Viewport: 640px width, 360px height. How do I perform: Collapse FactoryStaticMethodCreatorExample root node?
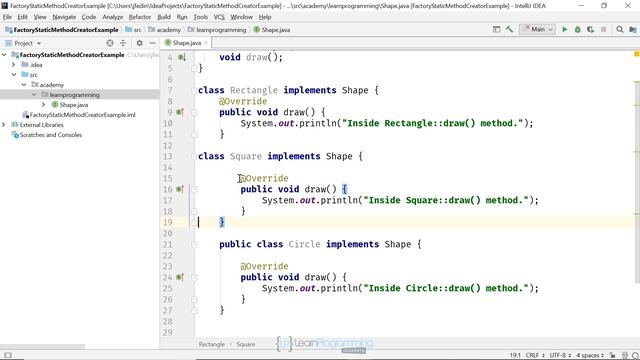(x=4, y=55)
